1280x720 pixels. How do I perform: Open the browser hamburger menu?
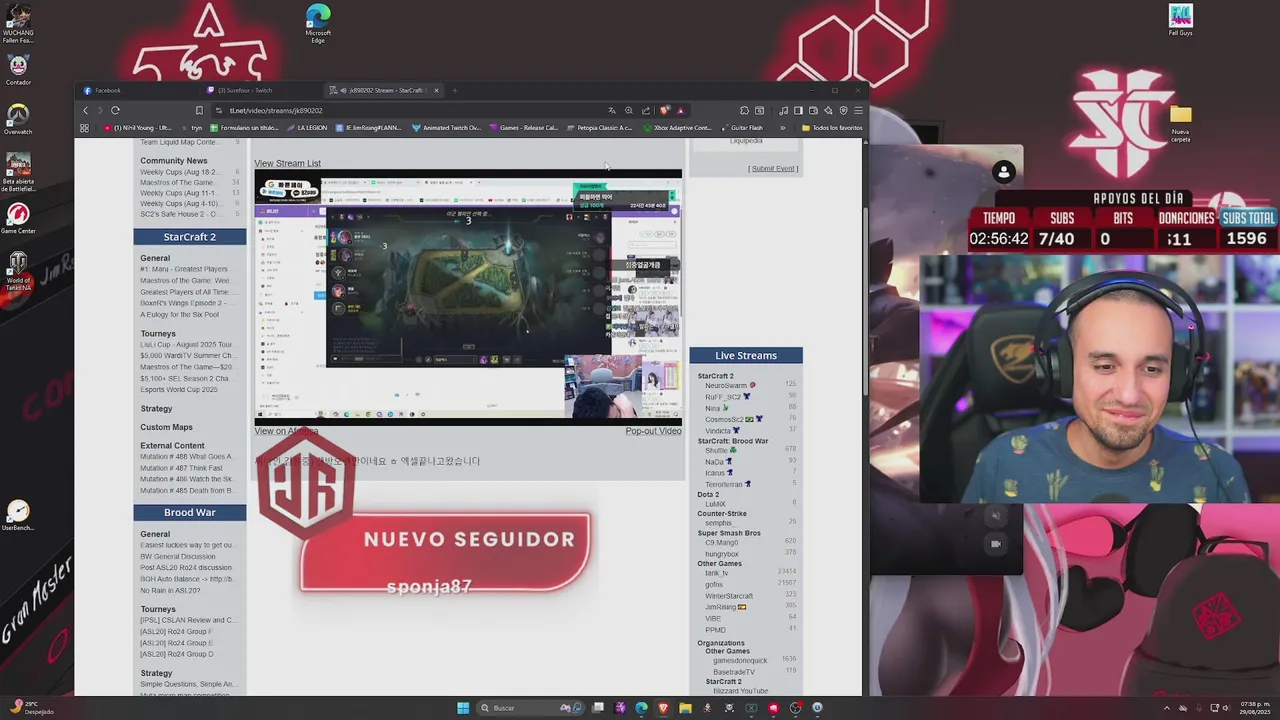coord(858,110)
